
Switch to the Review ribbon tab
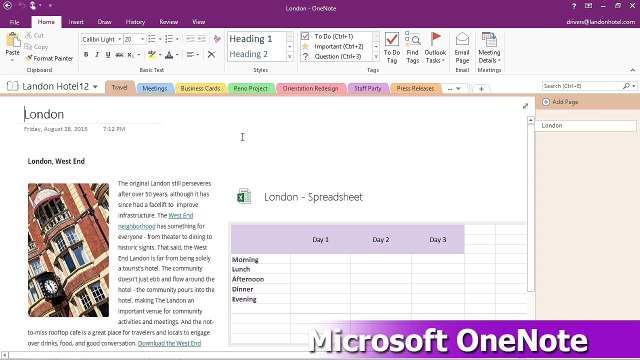pos(169,22)
